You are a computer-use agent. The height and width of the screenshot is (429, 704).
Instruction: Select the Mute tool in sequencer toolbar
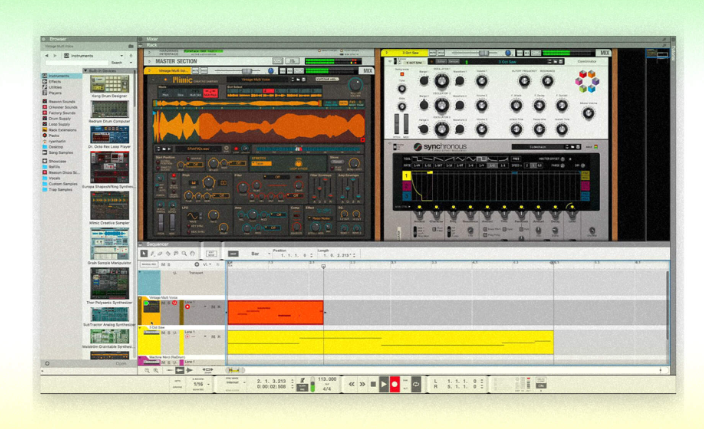[176, 254]
